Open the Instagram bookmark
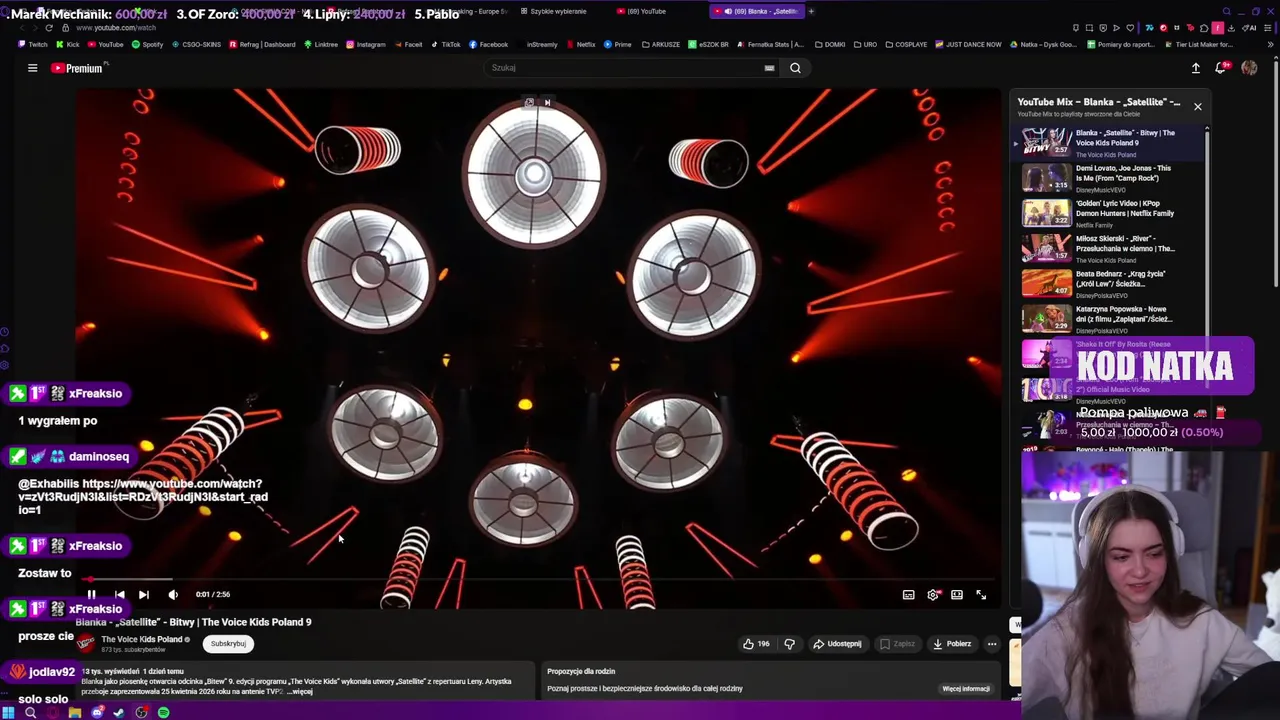The height and width of the screenshot is (720, 1280). (365, 44)
